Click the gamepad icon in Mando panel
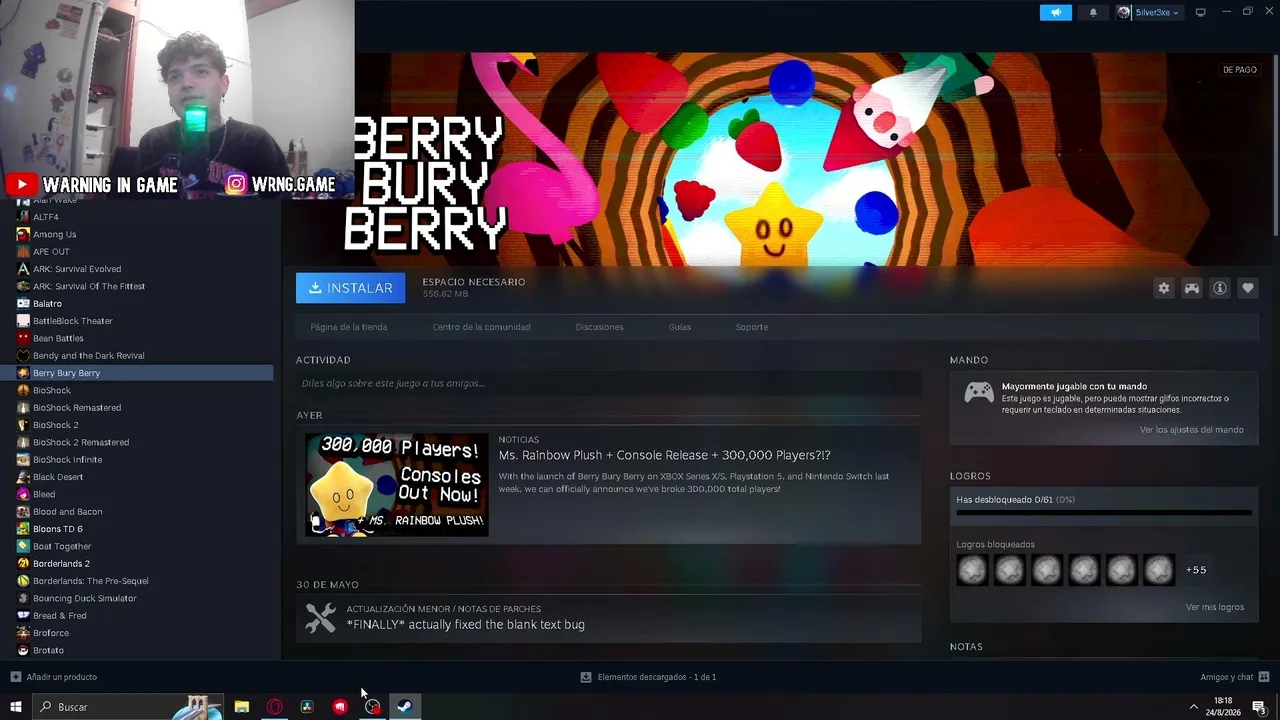Screen dimensions: 1280x720 979,392
